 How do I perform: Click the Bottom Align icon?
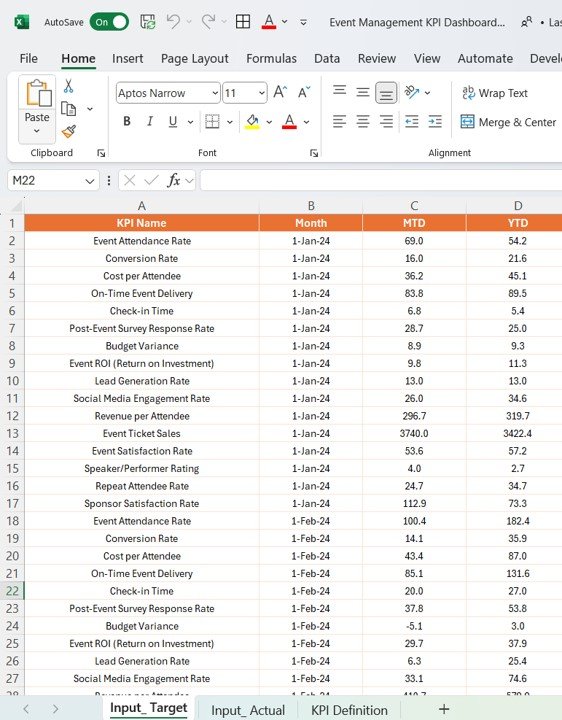tap(386, 93)
